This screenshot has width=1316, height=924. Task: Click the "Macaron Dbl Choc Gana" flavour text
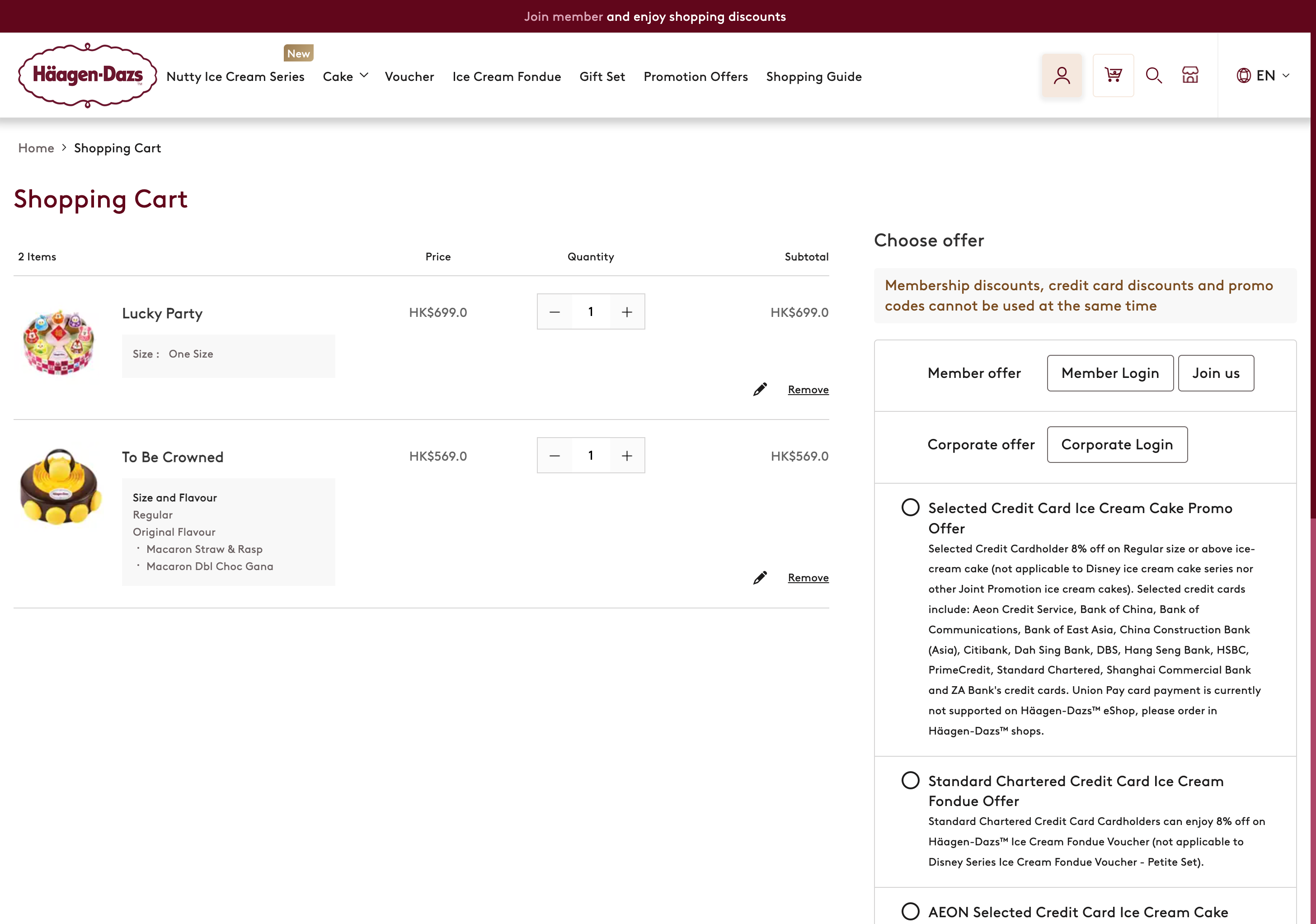pyautogui.click(x=210, y=566)
